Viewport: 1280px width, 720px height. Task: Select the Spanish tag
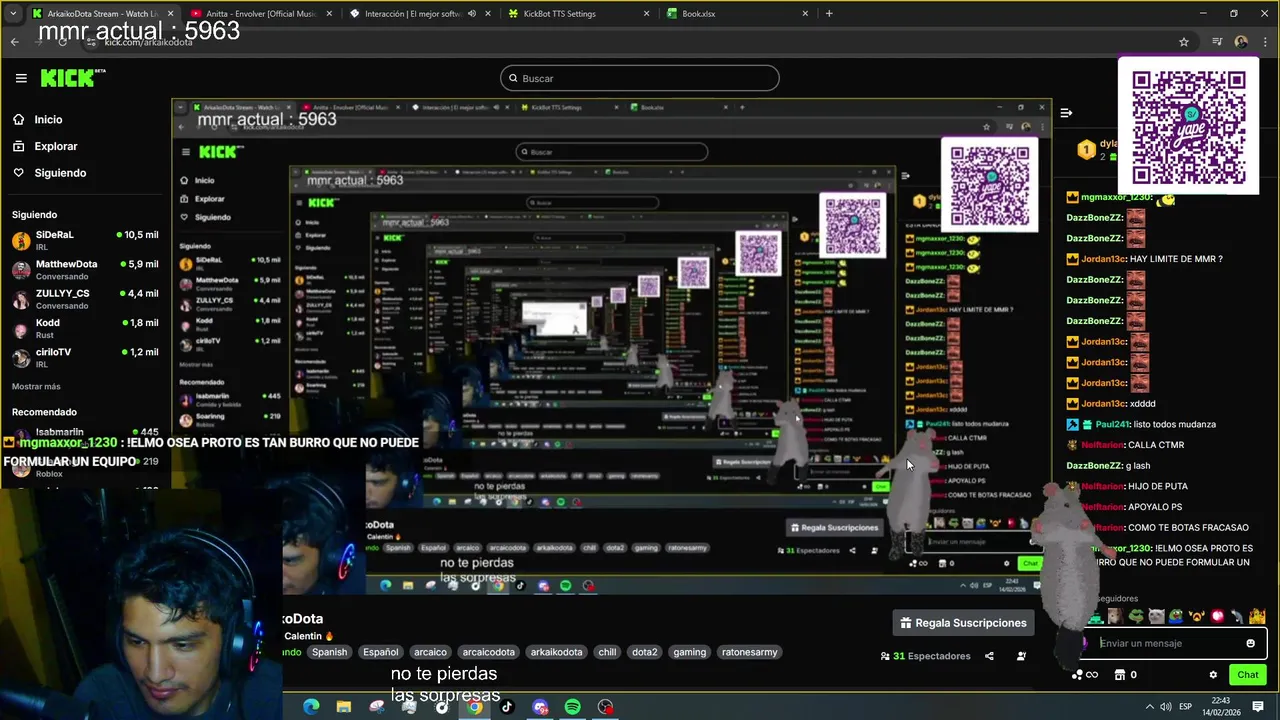tap(329, 652)
